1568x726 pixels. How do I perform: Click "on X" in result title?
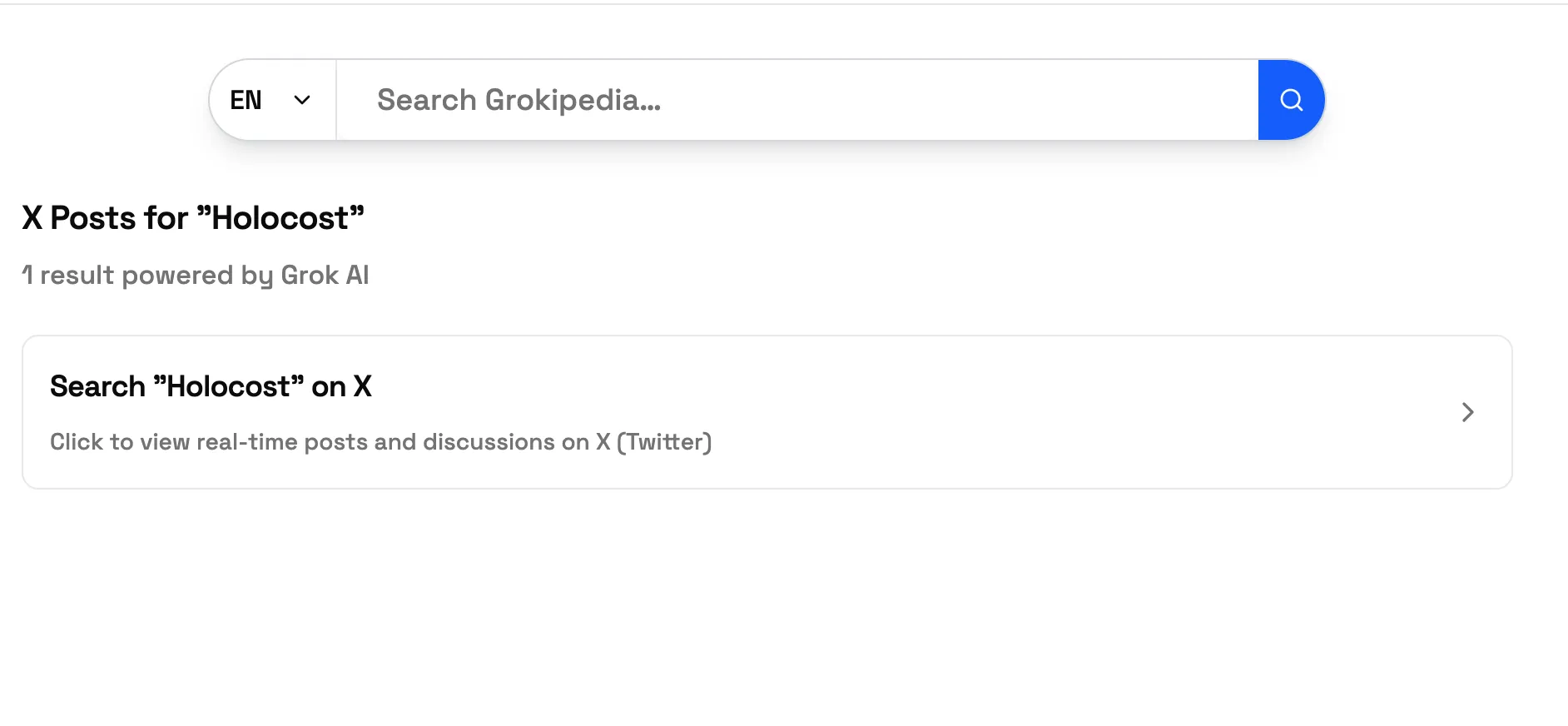[341, 386]
